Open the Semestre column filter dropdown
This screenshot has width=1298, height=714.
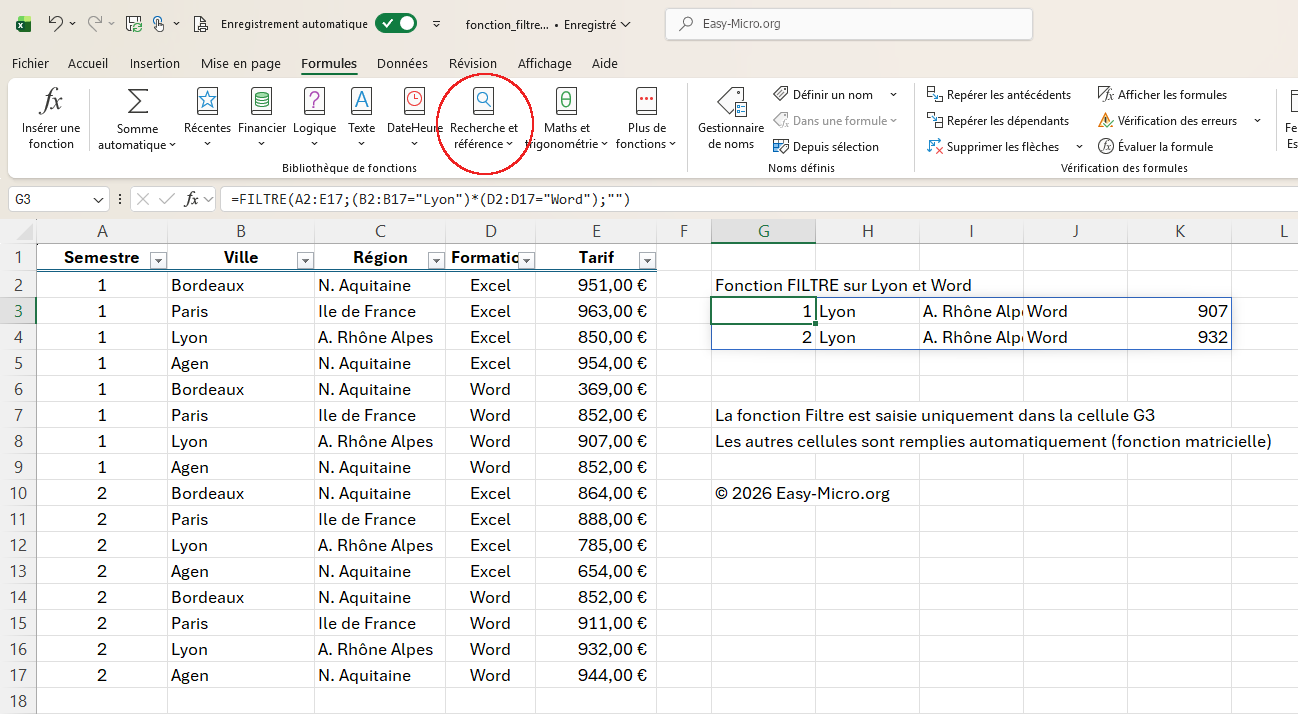coord(157,260)
